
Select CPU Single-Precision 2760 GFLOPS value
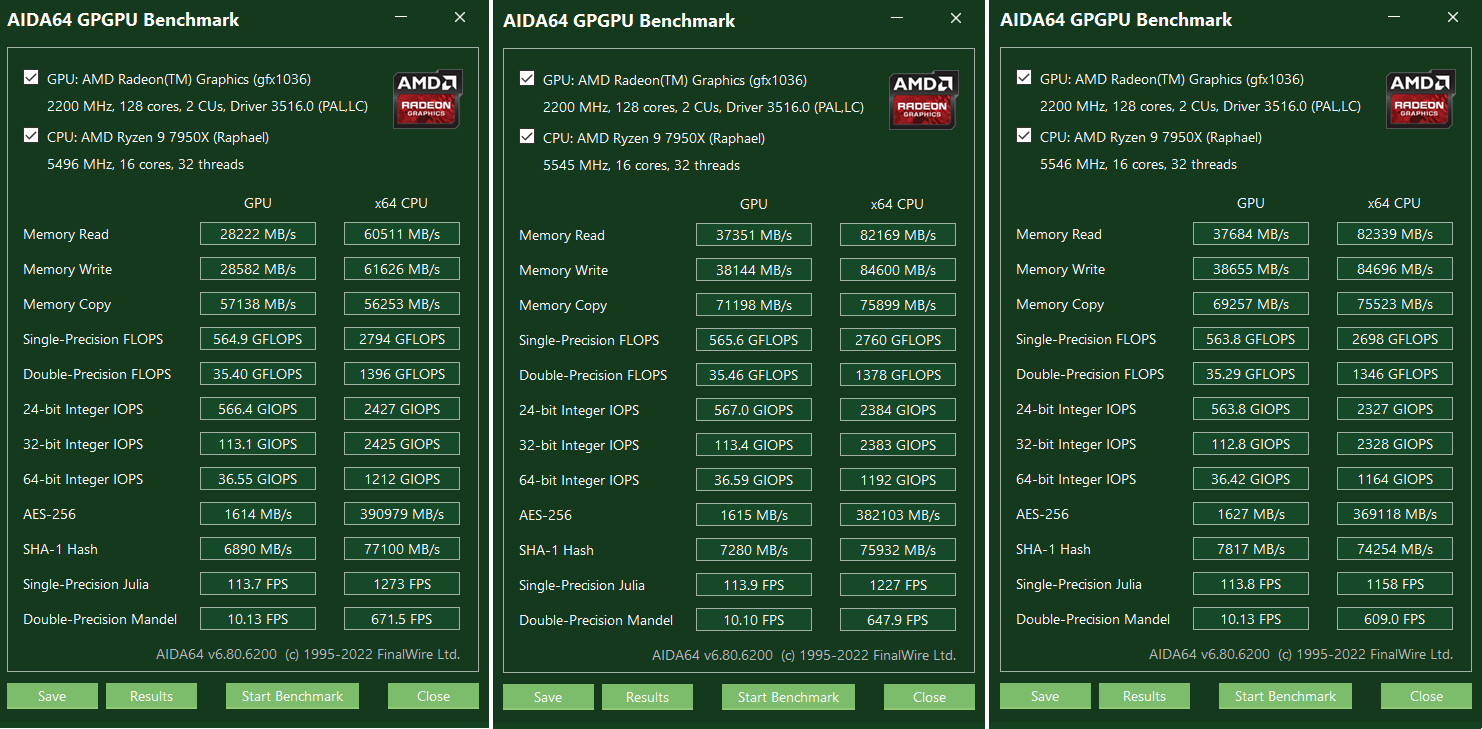tap(898, 340)
